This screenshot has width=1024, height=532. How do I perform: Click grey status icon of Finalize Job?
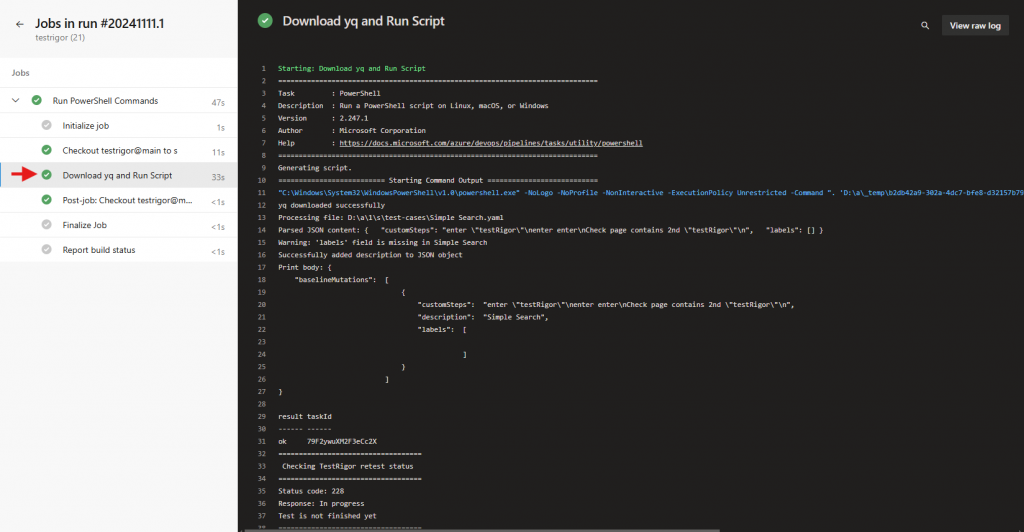[x=46, y=225]
